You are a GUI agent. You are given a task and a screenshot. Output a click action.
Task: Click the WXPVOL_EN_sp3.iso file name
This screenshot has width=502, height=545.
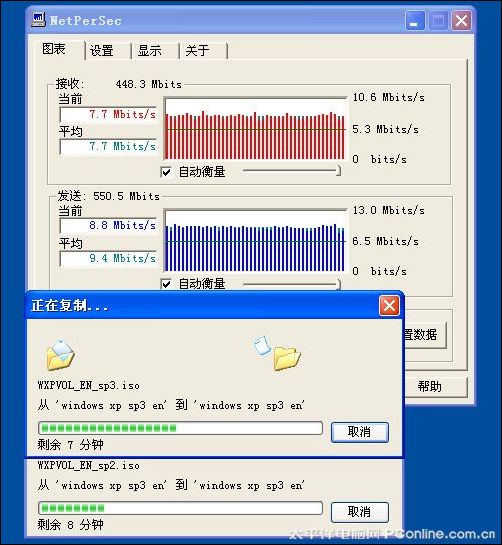click(x=89, y=385)
